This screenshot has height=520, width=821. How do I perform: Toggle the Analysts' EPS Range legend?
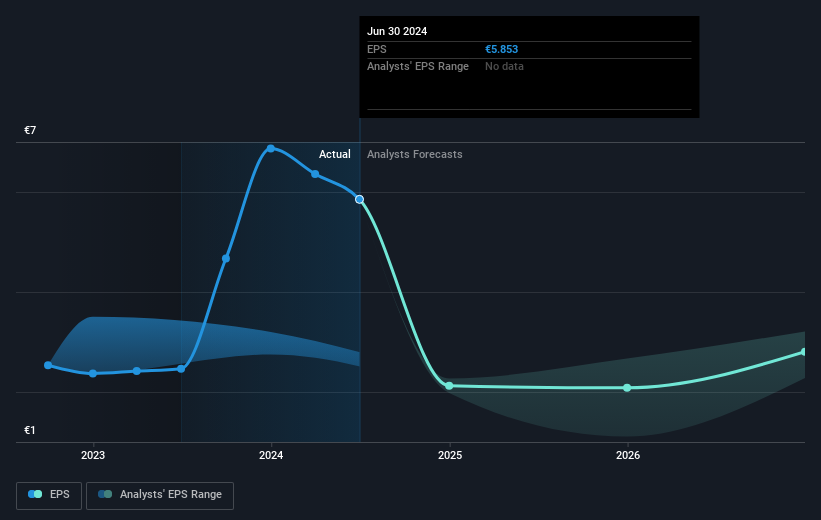(160, 495)
